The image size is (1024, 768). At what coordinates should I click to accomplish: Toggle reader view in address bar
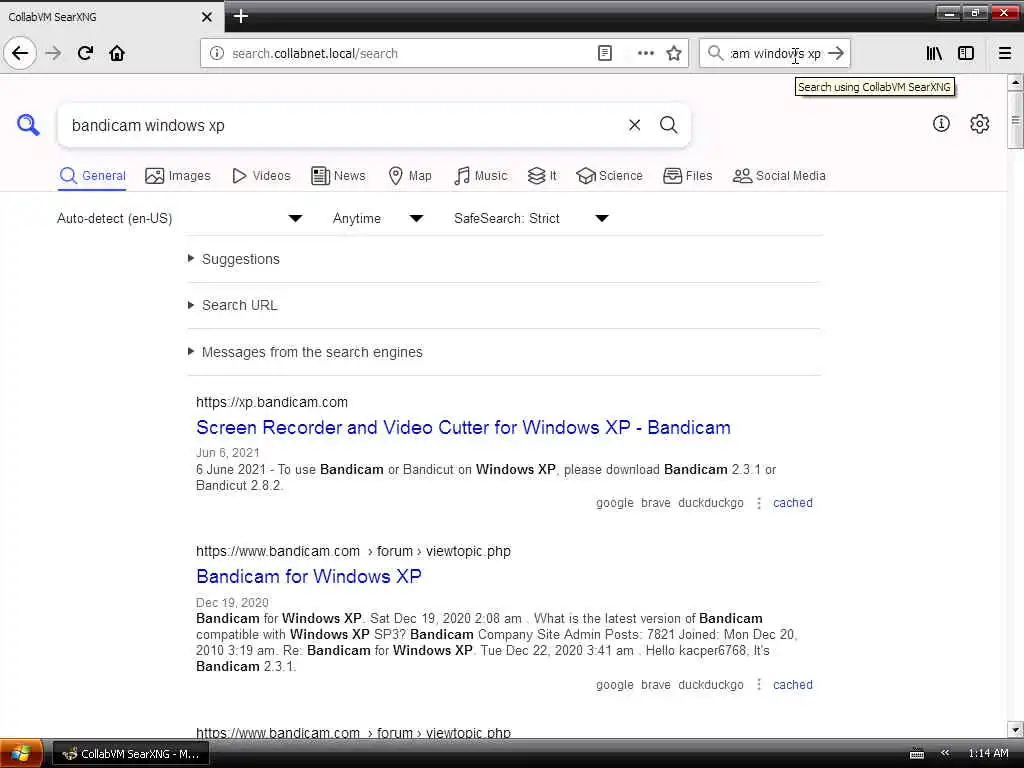tap(605, 54)
